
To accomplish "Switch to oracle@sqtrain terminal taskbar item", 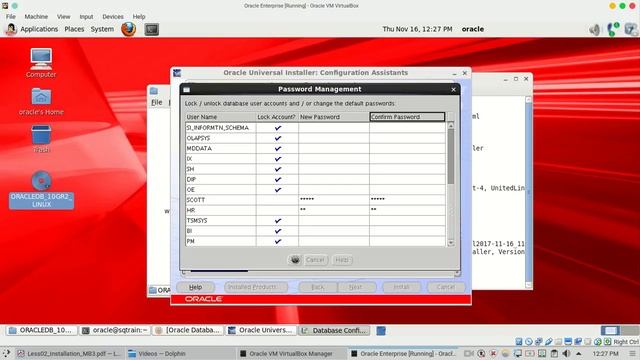I will point(116,331).
